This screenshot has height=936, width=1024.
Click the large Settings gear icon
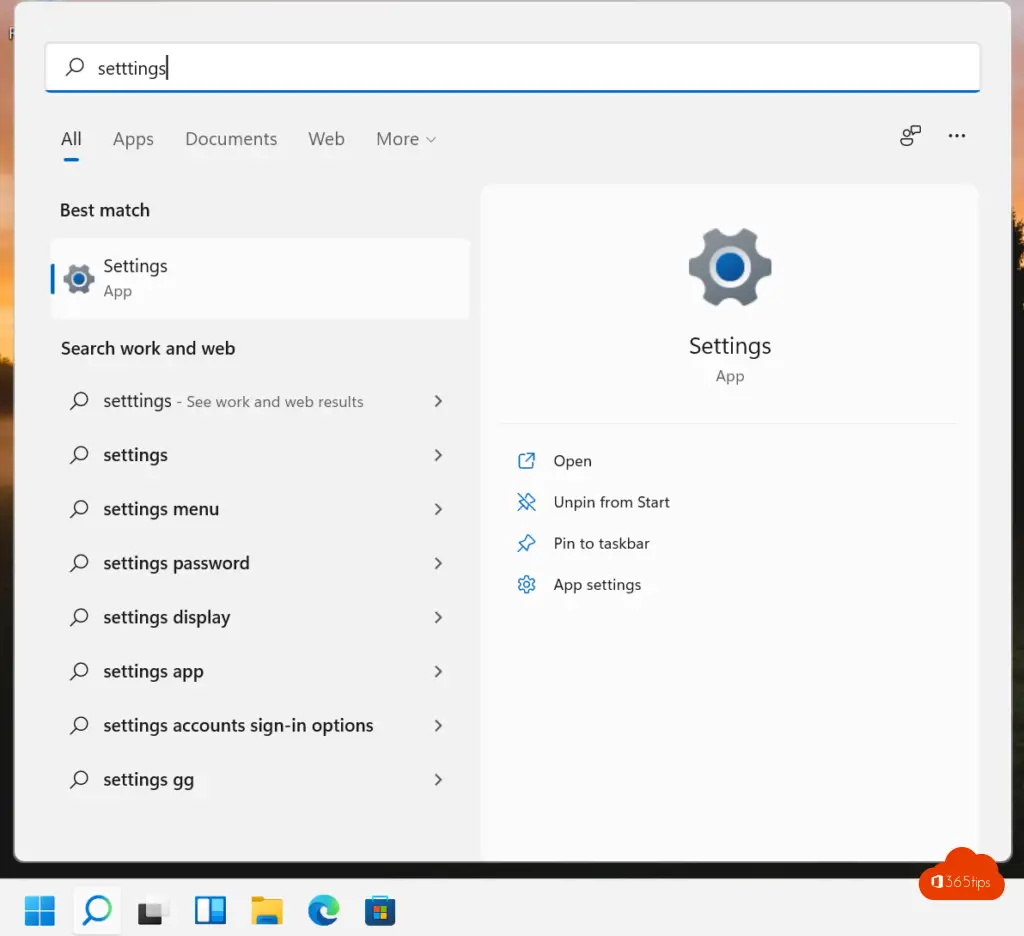730,267
